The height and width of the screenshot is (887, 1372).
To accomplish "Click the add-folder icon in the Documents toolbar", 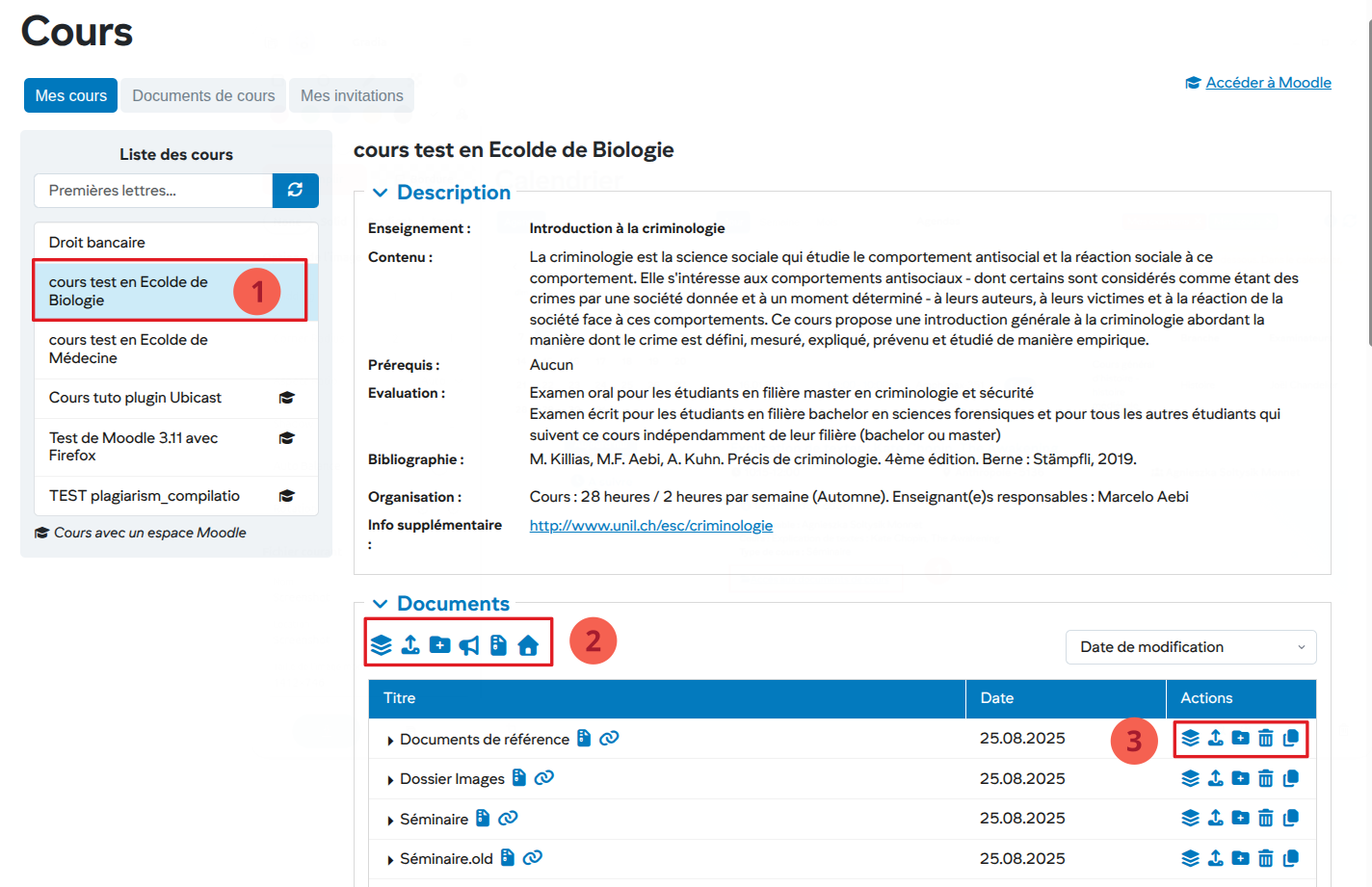I will (439, 644).
